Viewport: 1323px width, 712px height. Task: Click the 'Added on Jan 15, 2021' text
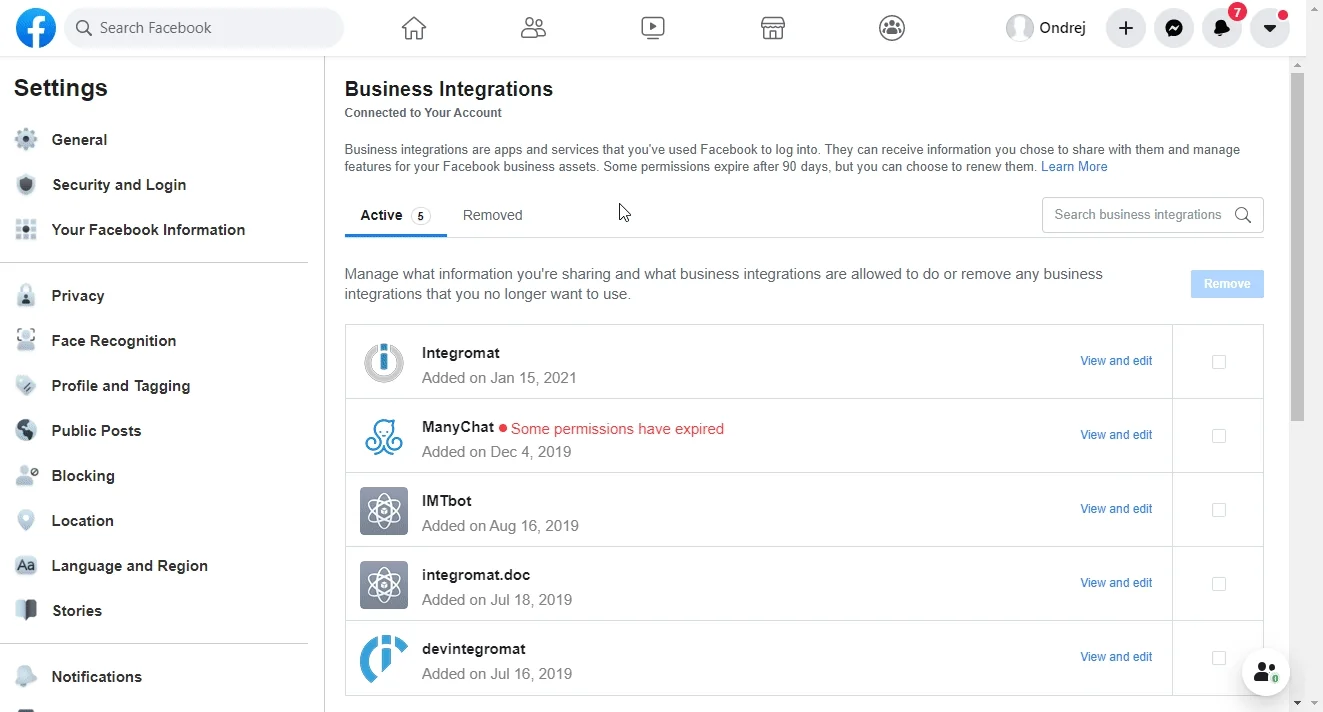coord(499,378)
